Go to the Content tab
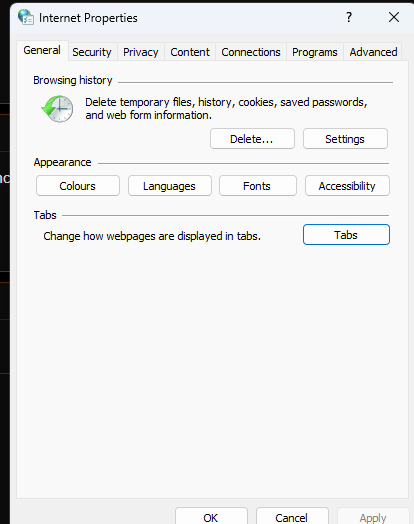The height and width of the screenshot is (524, 414). point(190,52)
